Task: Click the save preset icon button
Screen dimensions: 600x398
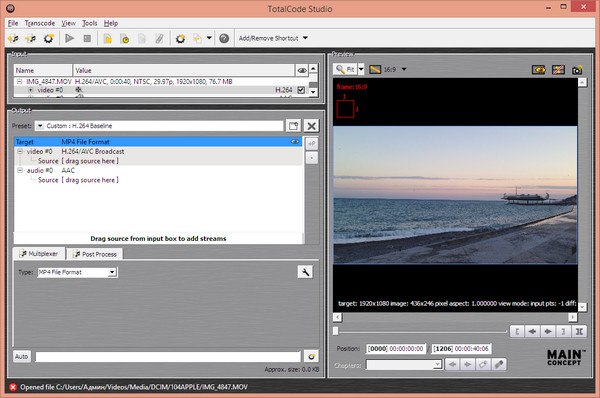Action: (x=293, y=126)
